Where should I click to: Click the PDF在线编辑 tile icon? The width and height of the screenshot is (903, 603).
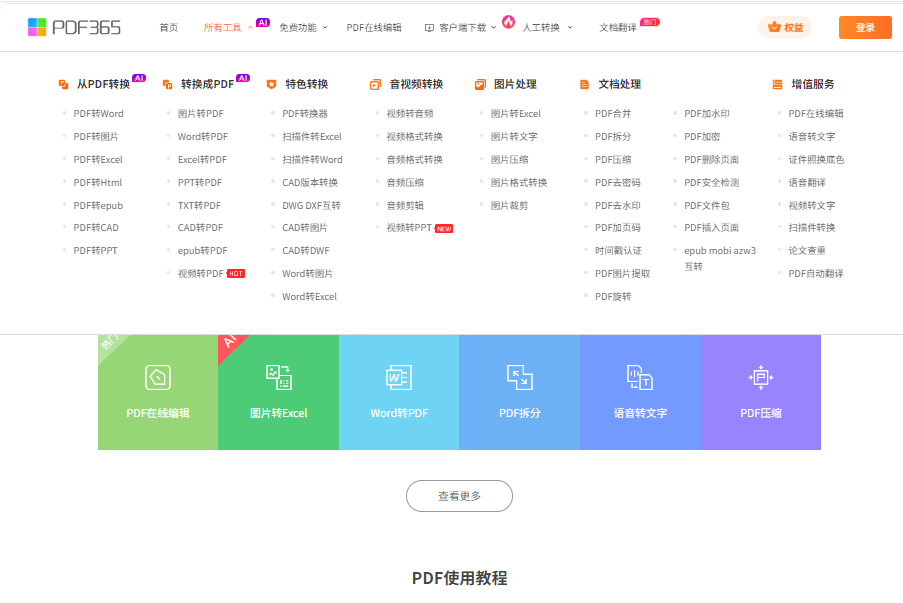click(158, 377)
